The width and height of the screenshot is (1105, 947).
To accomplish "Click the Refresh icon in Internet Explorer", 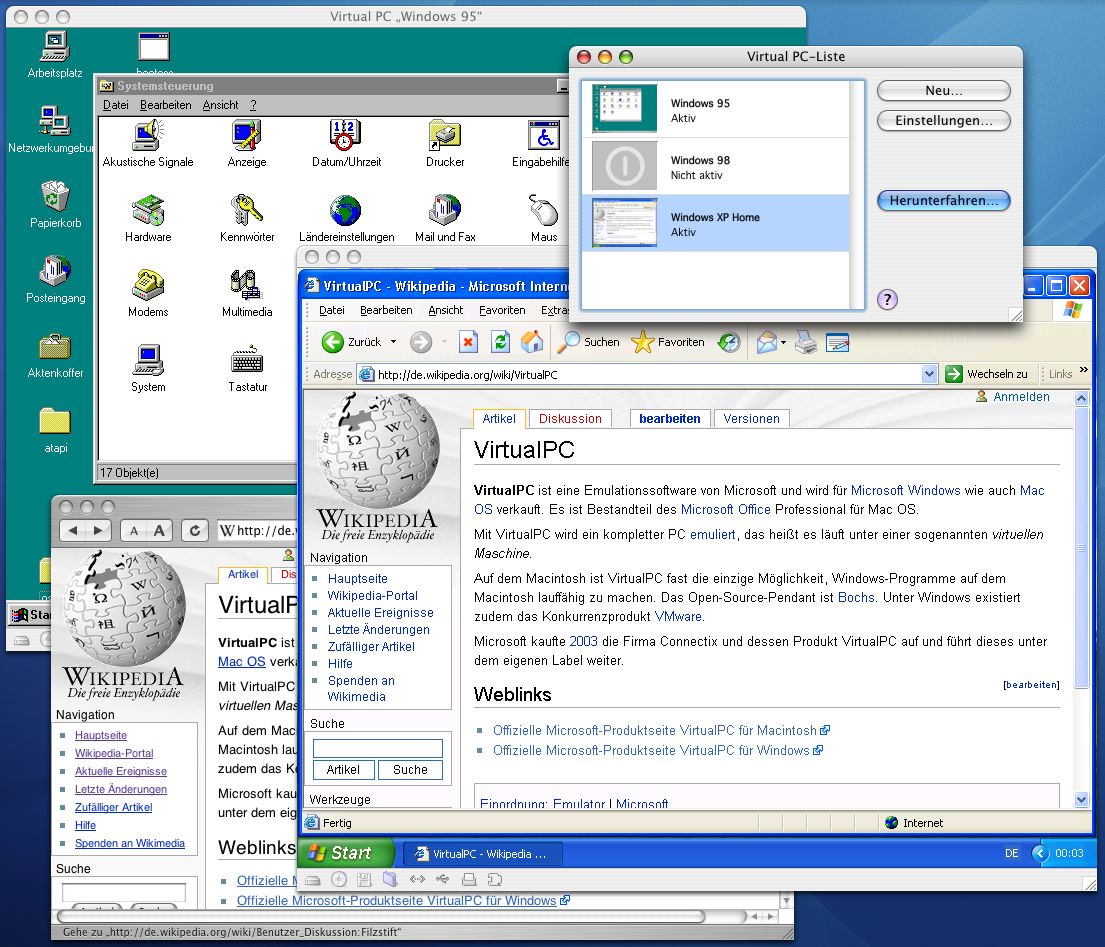I will (x=500, y=342).
